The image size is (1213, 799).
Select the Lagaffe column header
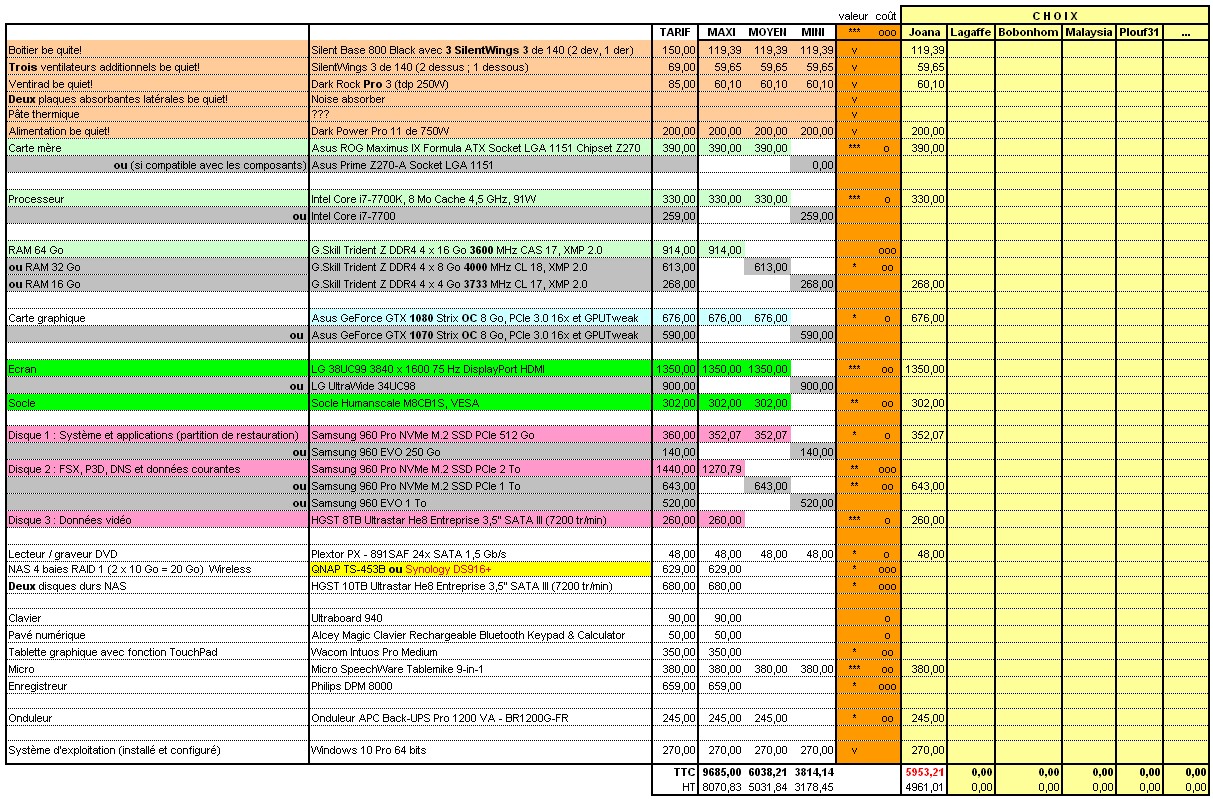(x=971, y=32)
